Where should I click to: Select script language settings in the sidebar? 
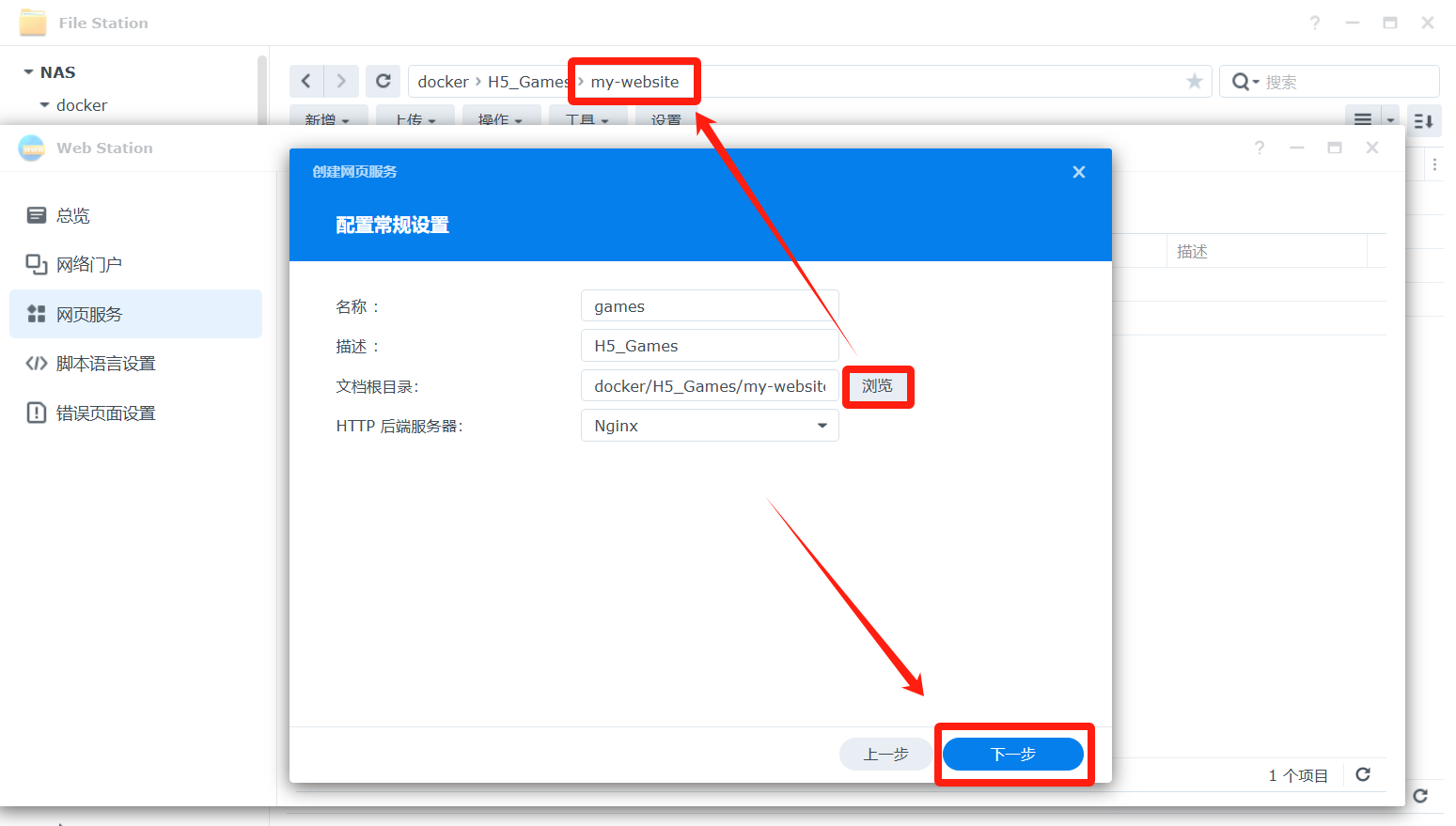105,364
